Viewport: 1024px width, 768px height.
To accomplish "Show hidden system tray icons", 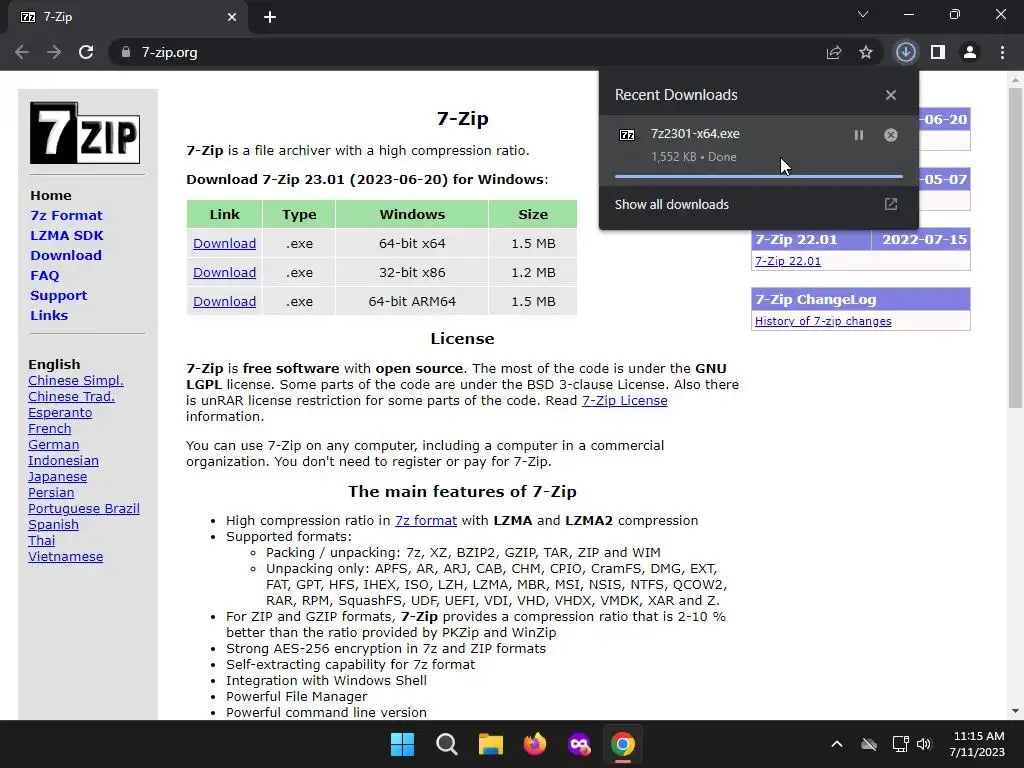I will click(837, 744).
